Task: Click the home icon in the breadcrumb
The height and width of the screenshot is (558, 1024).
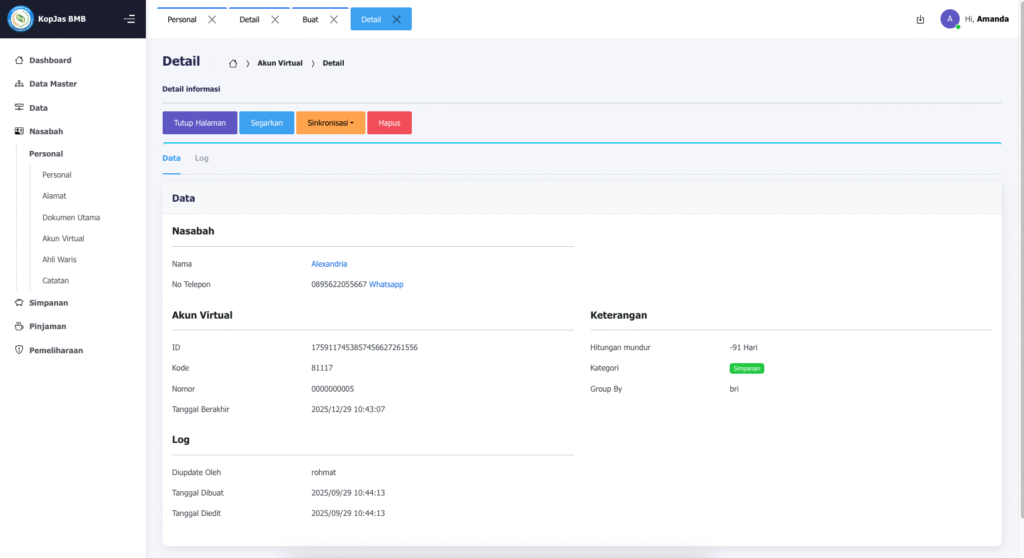Action: (x=233, y=63)
